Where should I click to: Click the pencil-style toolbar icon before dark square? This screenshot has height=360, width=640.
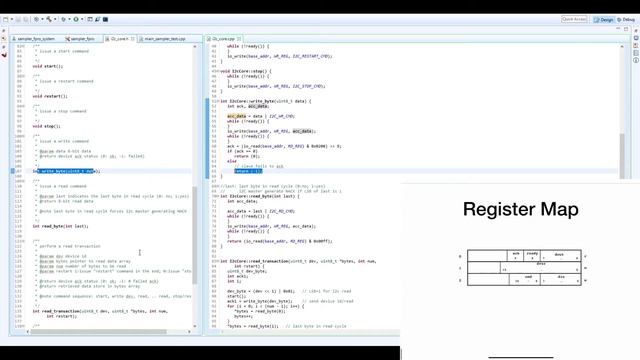click(x=98, y=19)
